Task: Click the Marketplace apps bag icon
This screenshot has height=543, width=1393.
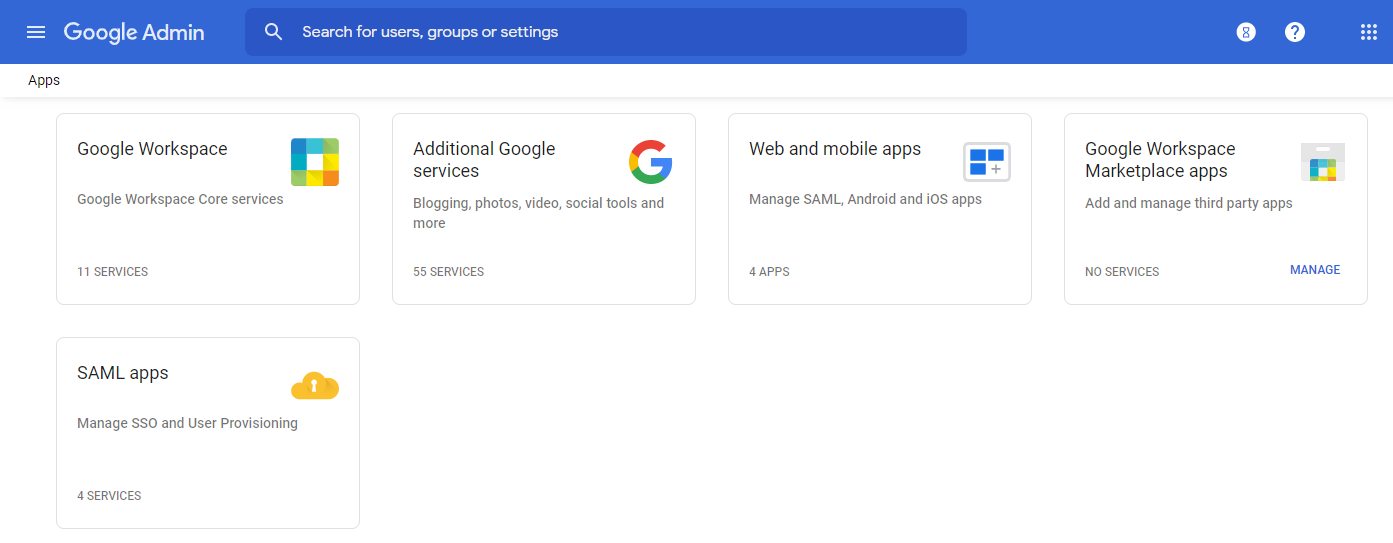Action: [x=1323, y=162]
